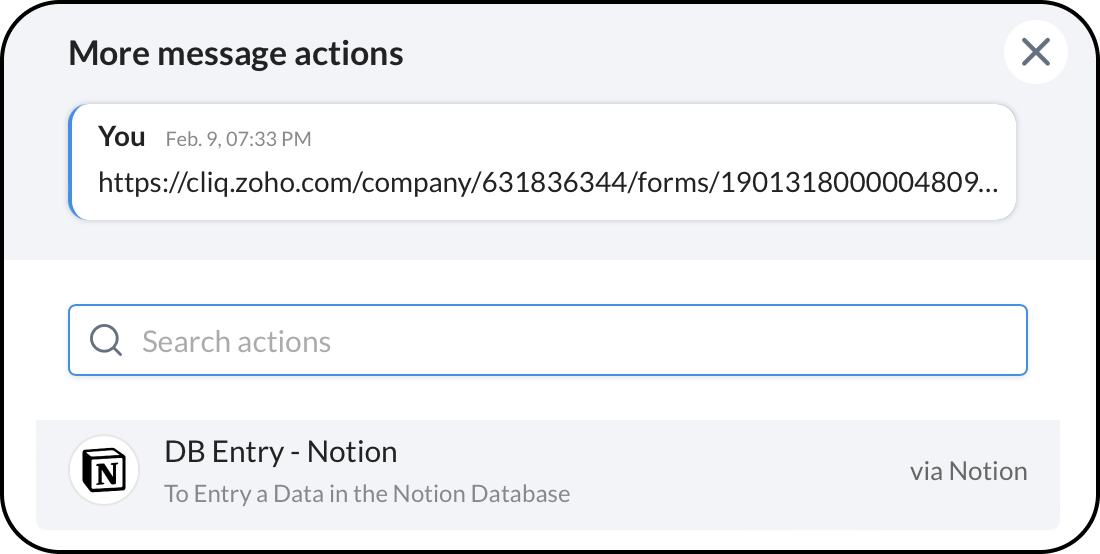Click the "via Notion" label
The image size is (1100, 554).
(968, 472)
